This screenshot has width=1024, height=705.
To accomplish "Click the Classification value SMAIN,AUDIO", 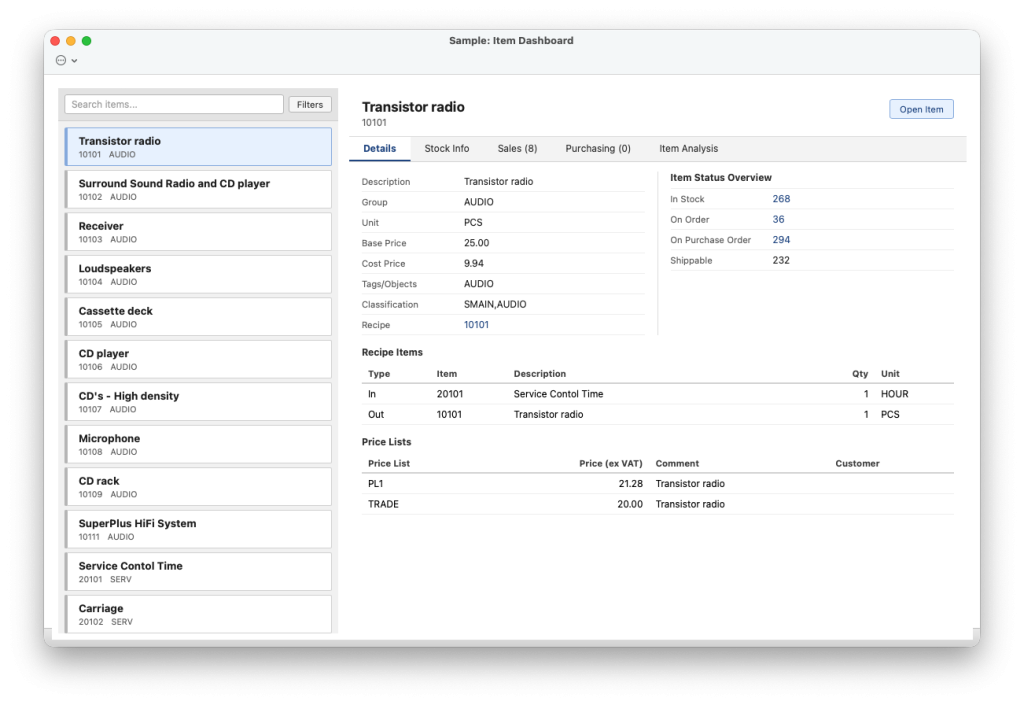I will (x=495, y=304).
